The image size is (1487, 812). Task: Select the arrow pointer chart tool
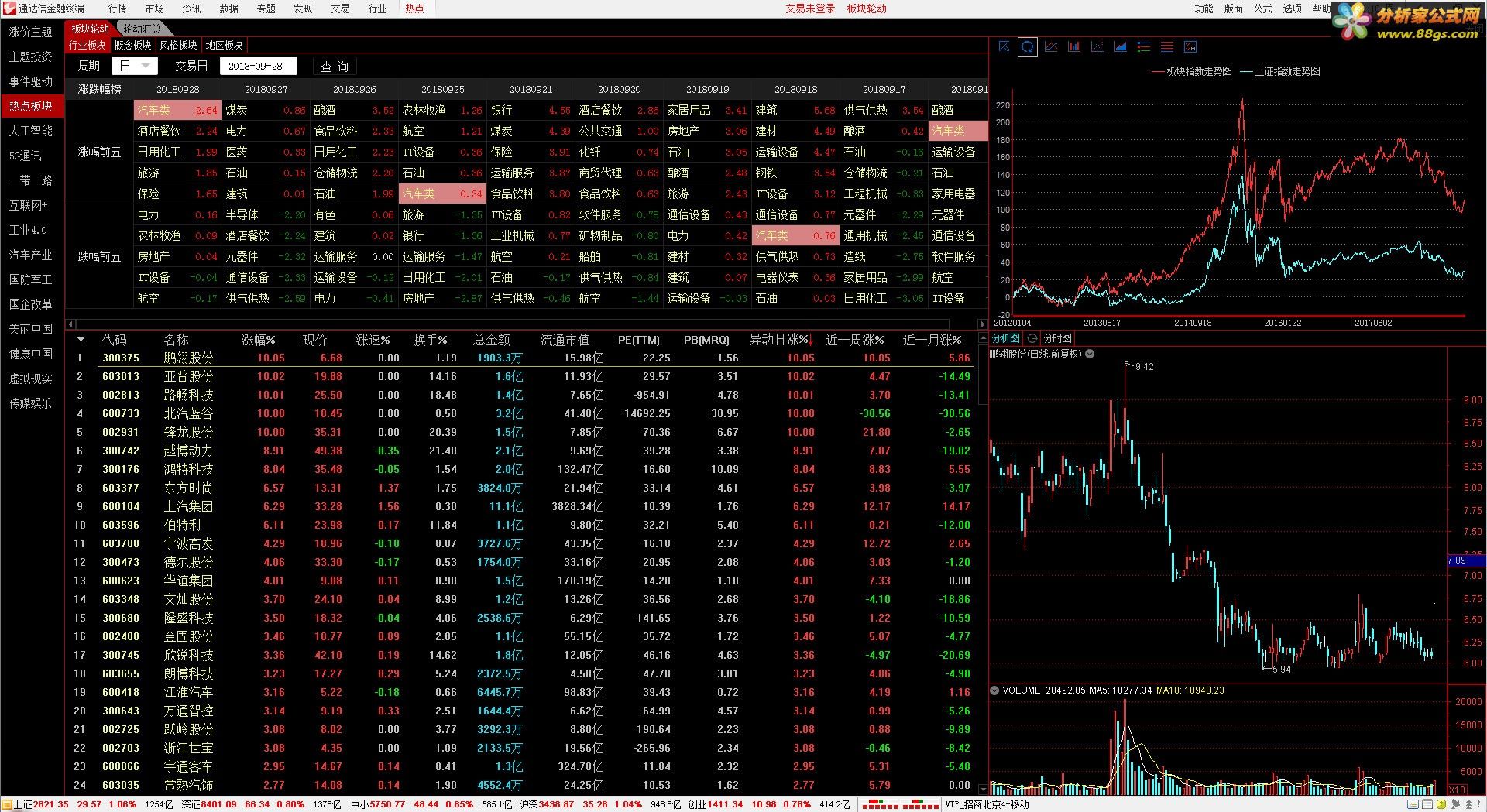[1004, 47]
